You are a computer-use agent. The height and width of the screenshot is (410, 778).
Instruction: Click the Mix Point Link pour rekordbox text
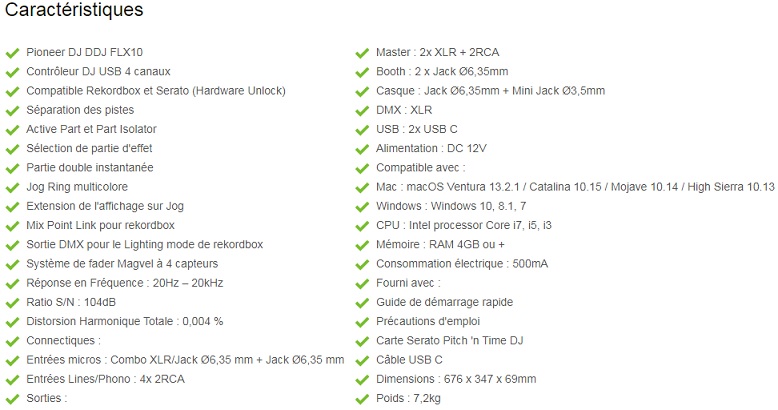coord(100,225)
